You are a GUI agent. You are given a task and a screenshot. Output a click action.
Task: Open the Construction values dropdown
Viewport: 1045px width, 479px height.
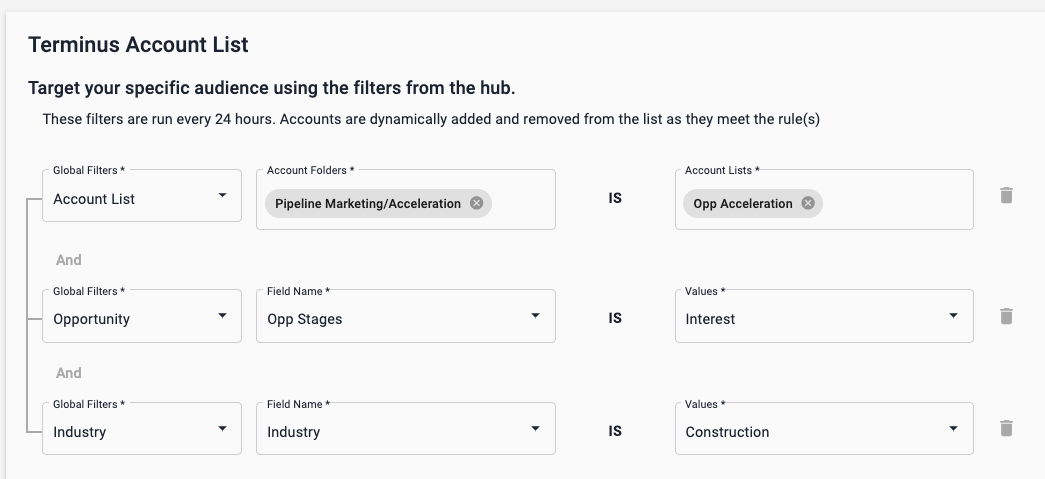click(824, 429)
